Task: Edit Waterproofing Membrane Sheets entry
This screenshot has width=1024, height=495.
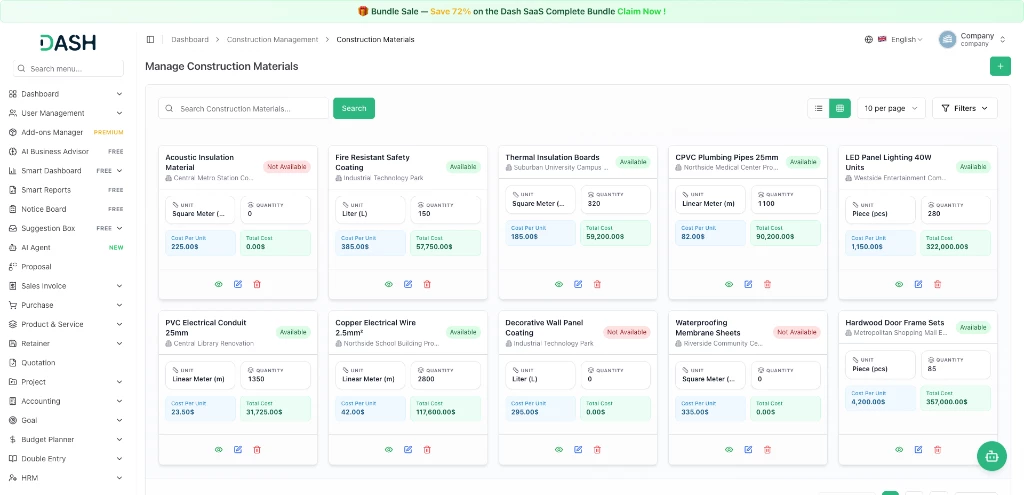Action: click(748, 449)
